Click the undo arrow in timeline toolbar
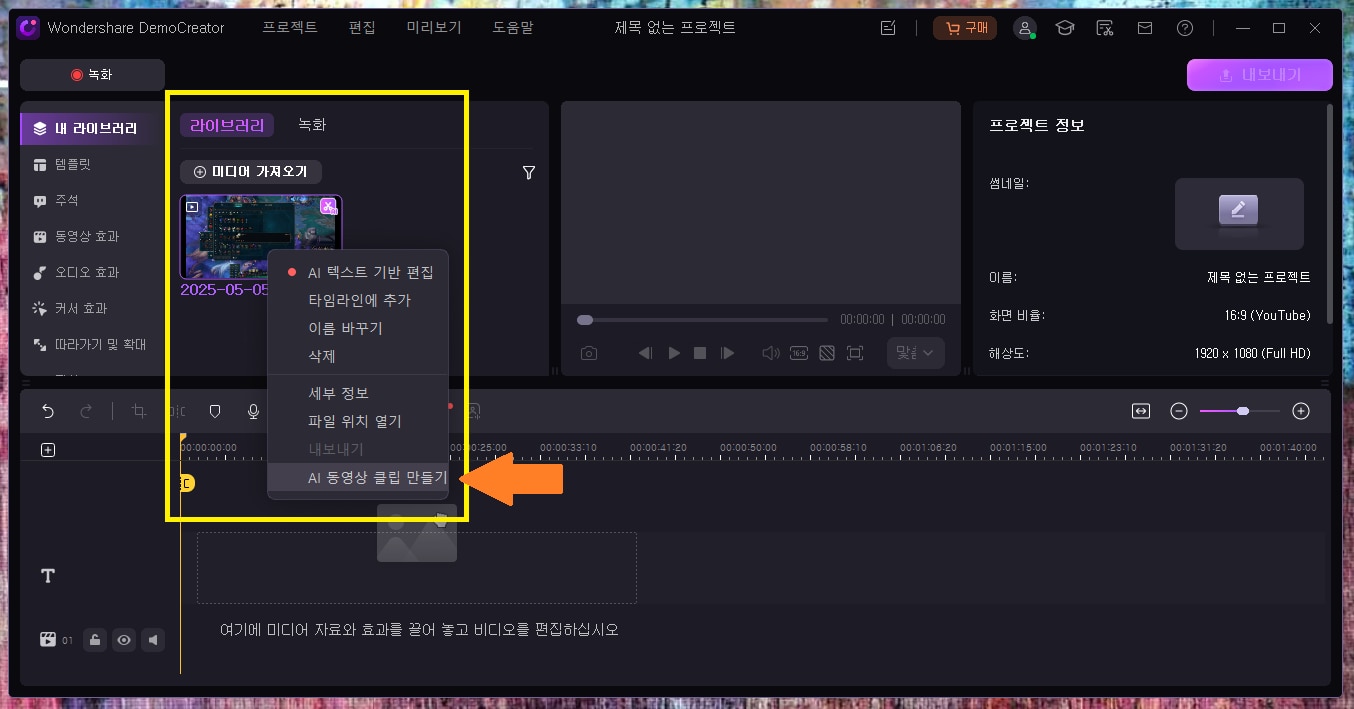This screenshot has width=1354, height=709. [x=48, y=411]
